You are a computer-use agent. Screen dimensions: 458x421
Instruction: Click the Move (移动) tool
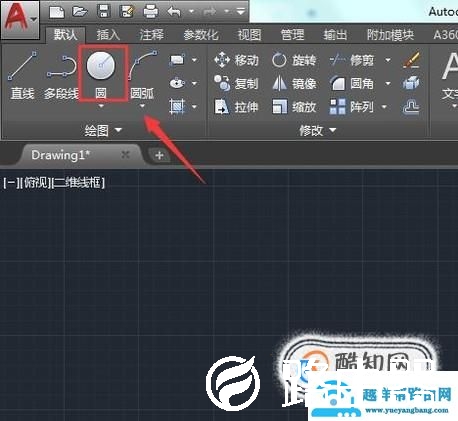click(x=236, y=60)
